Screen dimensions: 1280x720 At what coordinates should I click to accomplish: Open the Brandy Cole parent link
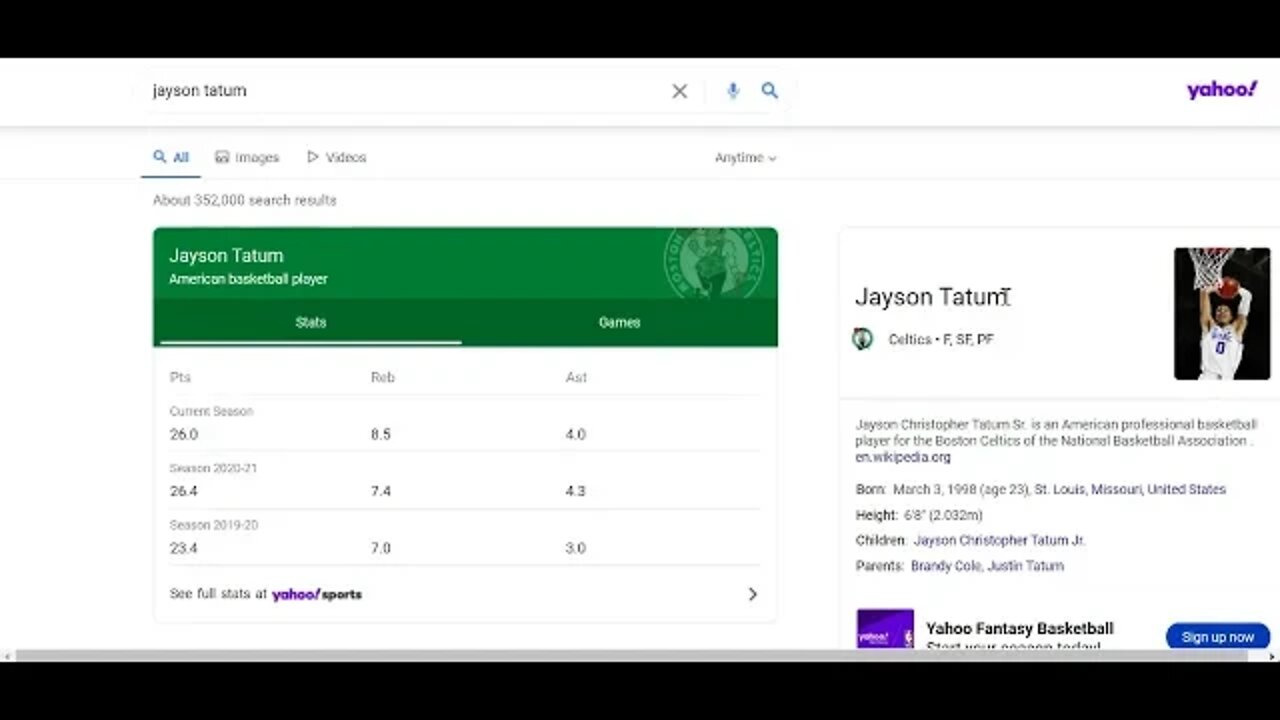[x=945, y=566]
